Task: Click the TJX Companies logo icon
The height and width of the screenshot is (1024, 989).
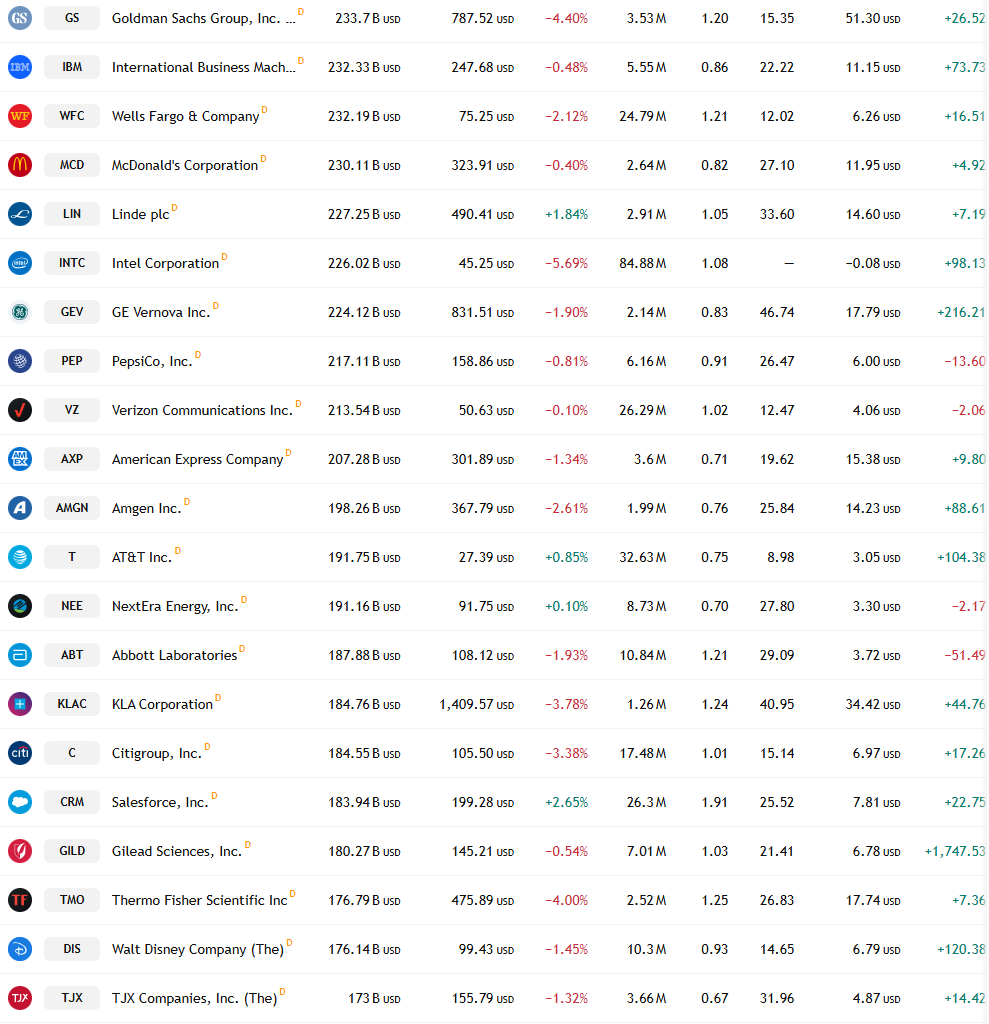Action: [x=20, y=998]
